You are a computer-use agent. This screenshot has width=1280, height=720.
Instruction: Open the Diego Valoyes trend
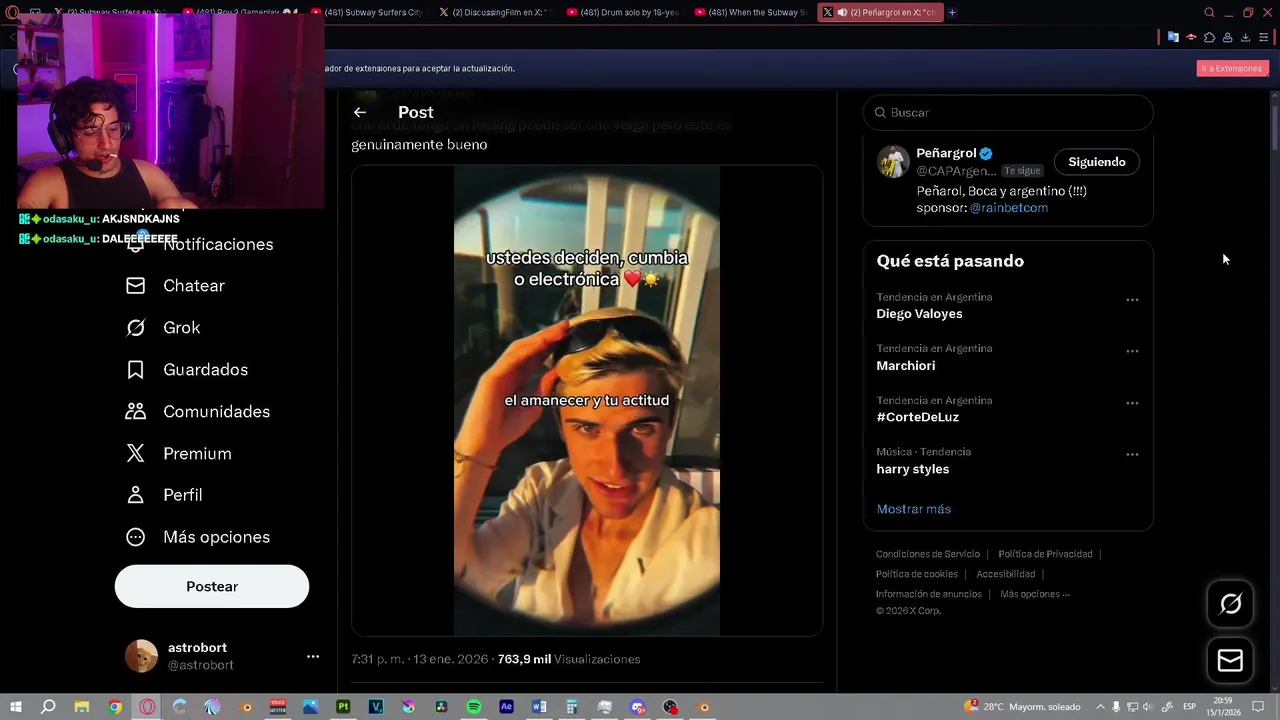919,314
